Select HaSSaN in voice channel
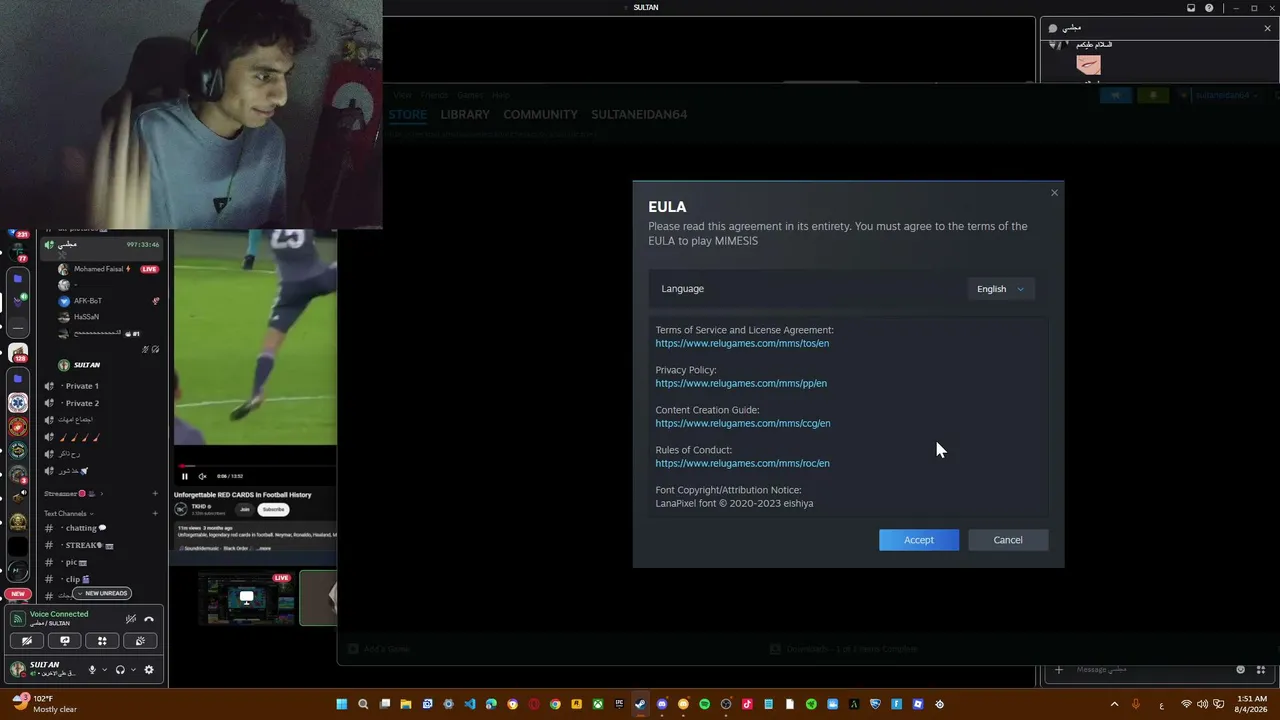 point(86,317)
